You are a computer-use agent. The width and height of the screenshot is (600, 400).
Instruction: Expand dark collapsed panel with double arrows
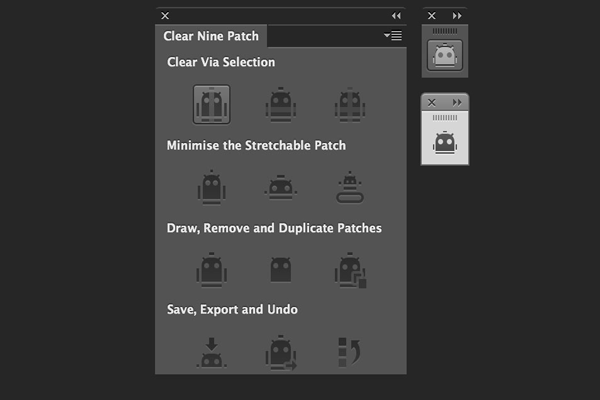[x=457, y=16]
